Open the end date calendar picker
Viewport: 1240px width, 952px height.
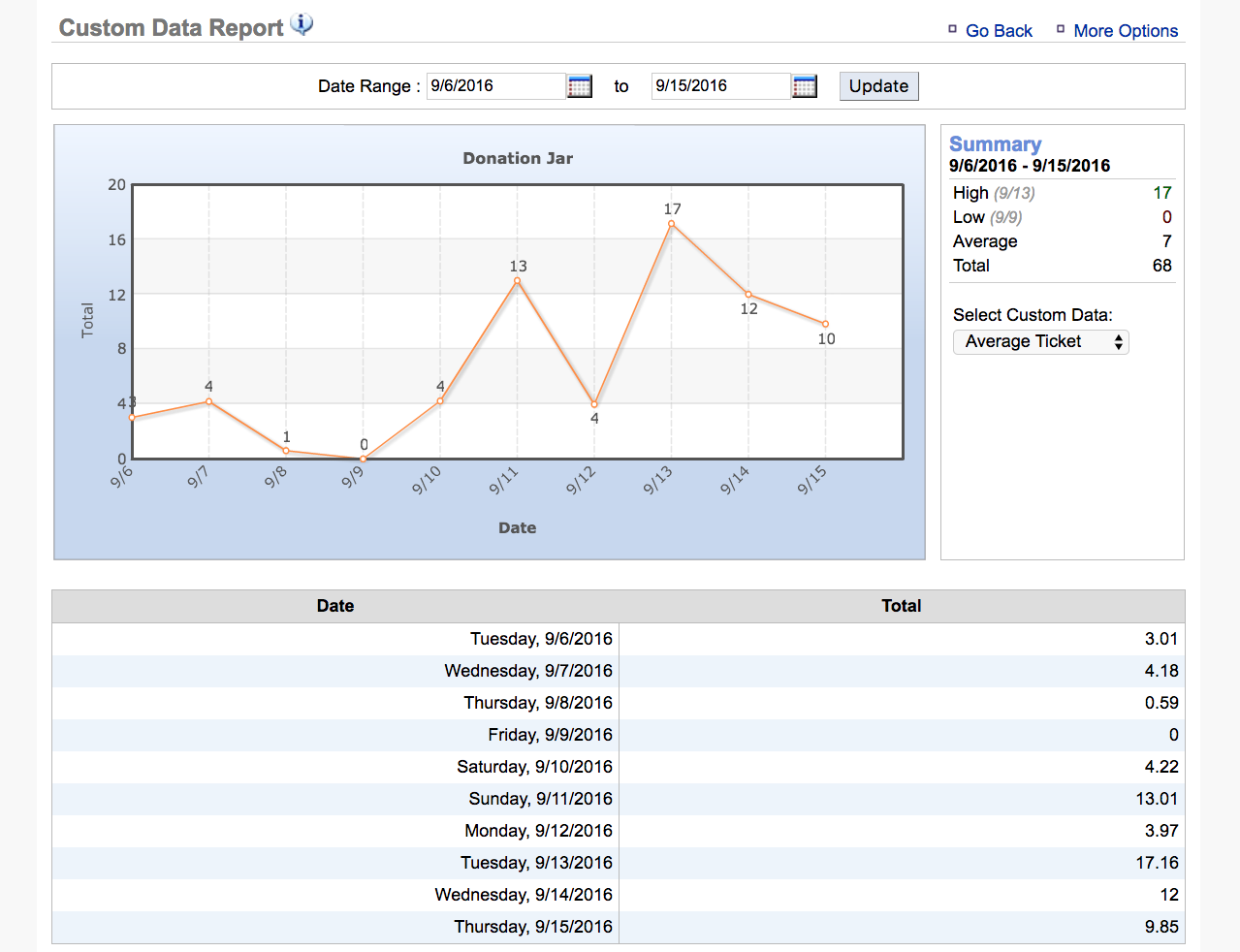[x=805, y=86]
